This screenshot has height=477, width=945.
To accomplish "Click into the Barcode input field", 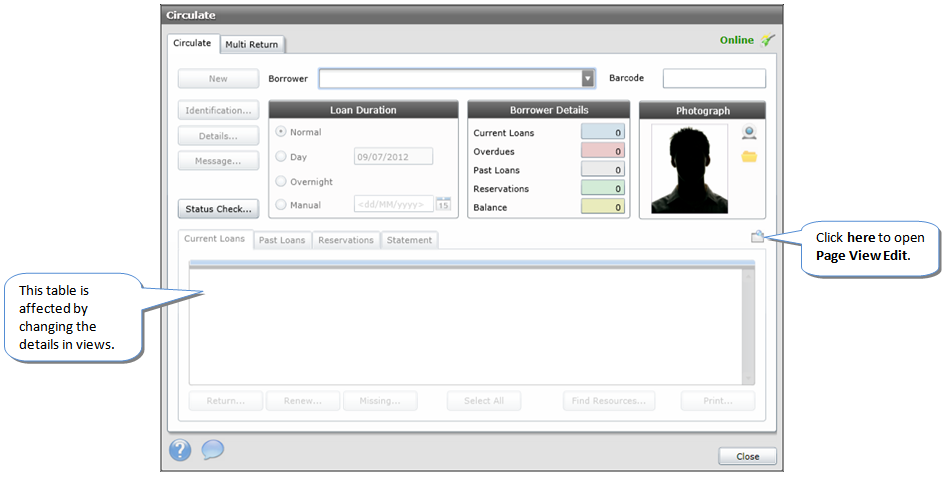I will click(x=714, y=79).
